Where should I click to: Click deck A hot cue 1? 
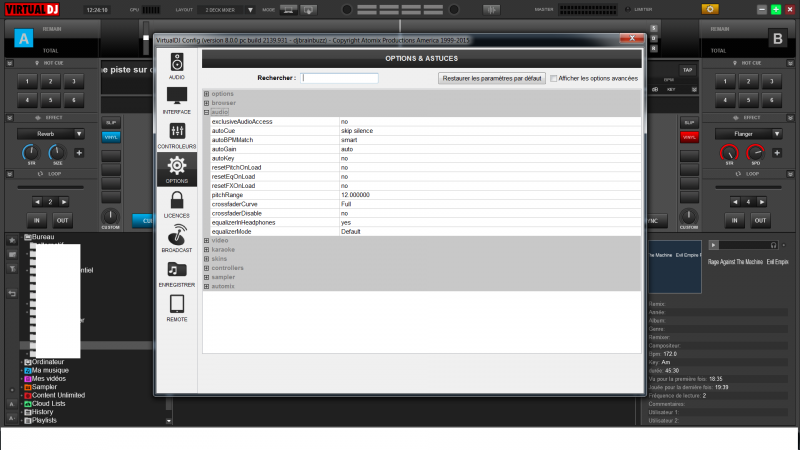(28, 81)
